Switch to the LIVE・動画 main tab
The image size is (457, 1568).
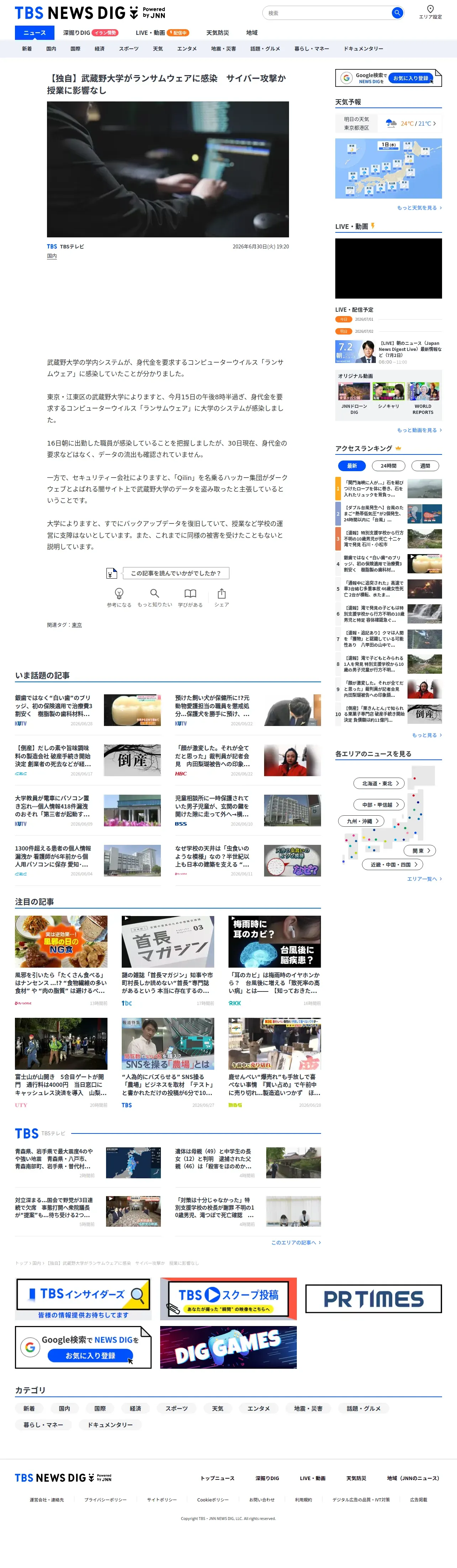pos(162,33)
